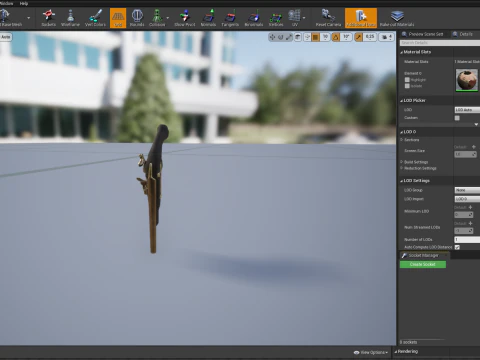The width and height of the screenshot is (480, 360).
Task: Select the rotate gizmo in viewport toolbar
Action: pyautogui.click(x=281, y=37)
